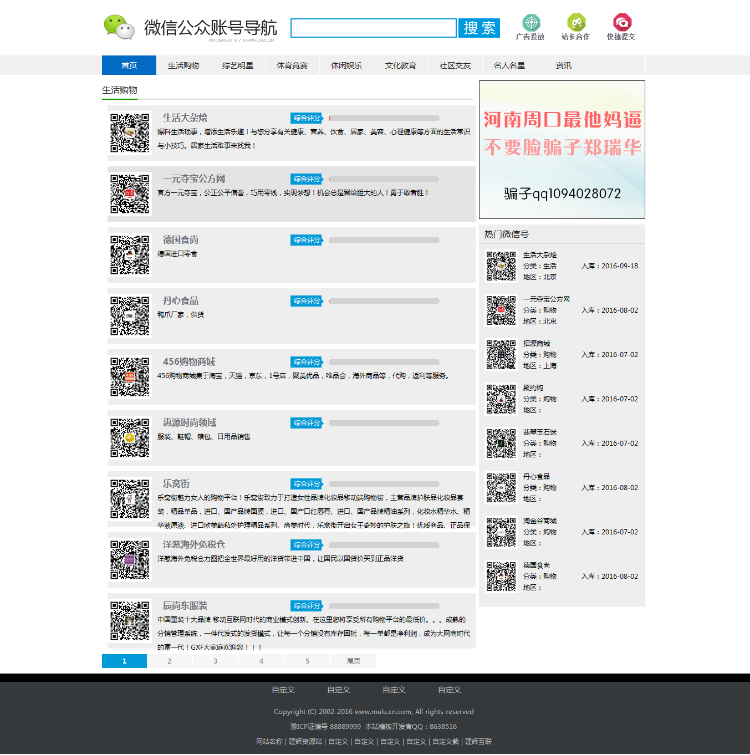
Task: Click the rating bar of 乐窝街
Action: (384, 484)
